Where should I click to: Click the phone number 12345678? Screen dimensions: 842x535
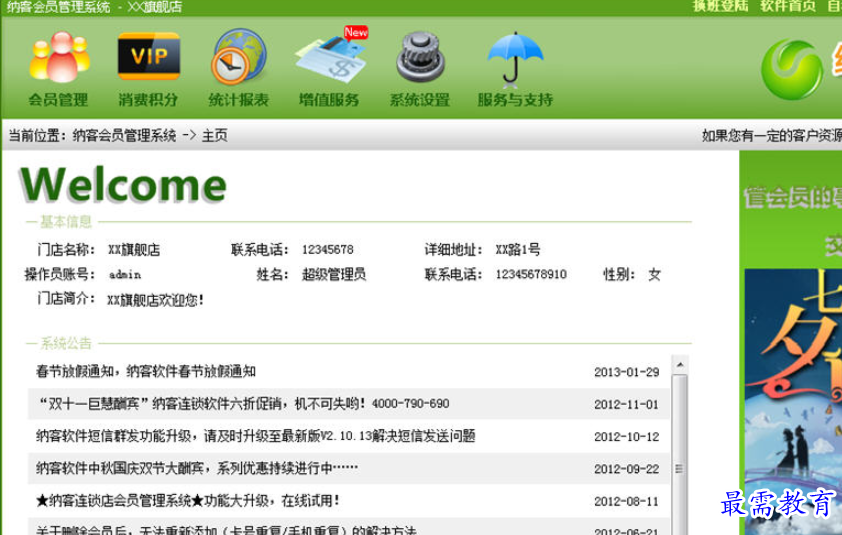coord(328,250)
